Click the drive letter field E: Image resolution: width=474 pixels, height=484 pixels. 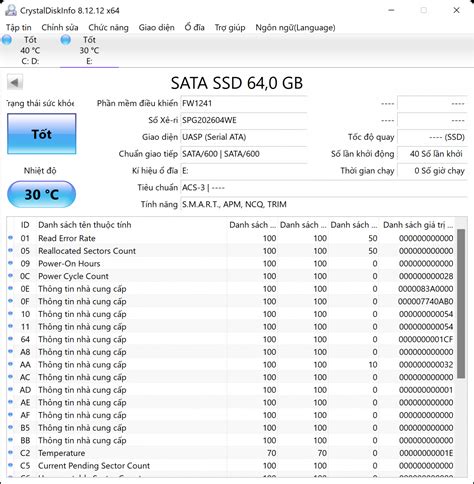(x=243, y=171)
